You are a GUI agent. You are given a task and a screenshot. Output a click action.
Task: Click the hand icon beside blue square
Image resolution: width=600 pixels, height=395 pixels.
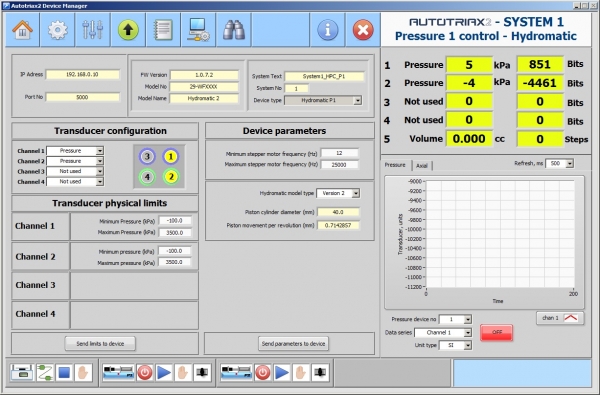83,372
